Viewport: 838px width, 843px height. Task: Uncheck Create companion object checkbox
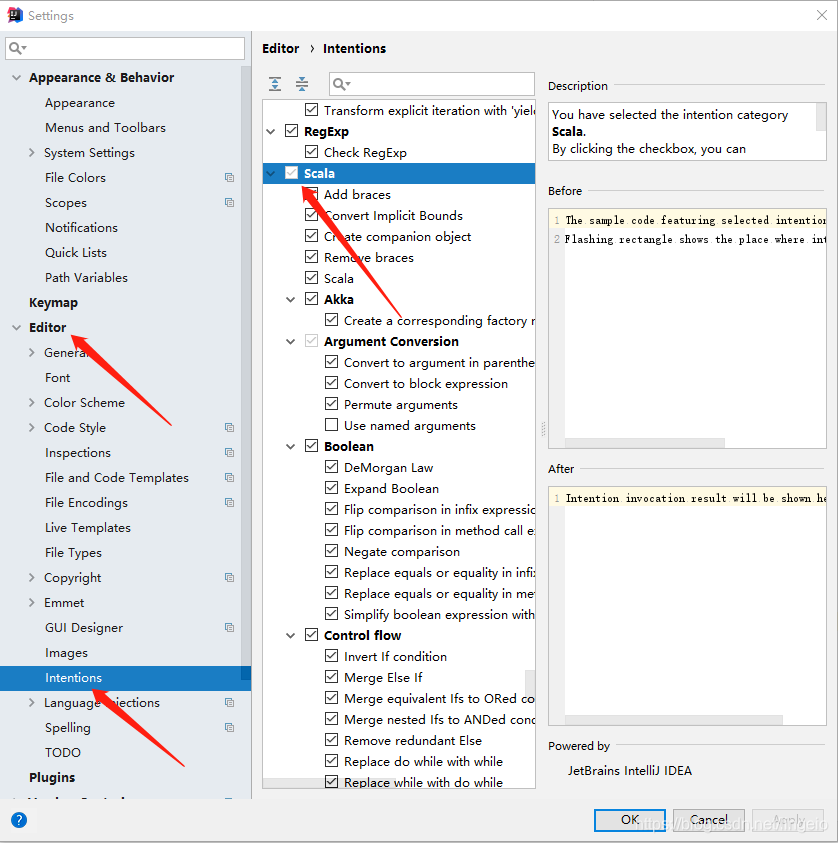coord(311,235)
